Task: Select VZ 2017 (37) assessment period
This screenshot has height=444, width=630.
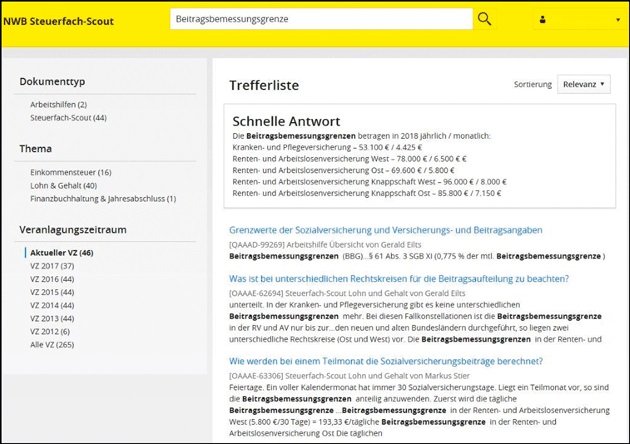Action: pyautogui.click(x=53, y=266)
